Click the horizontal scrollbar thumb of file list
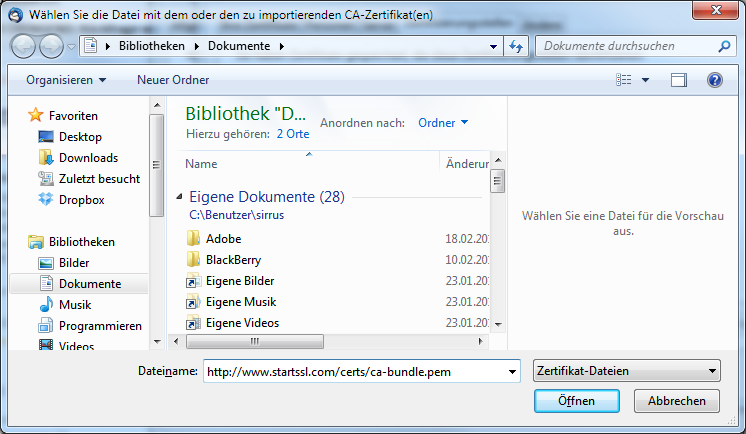Viewport: 746px width, 434px height. click(x=255, y=341)
